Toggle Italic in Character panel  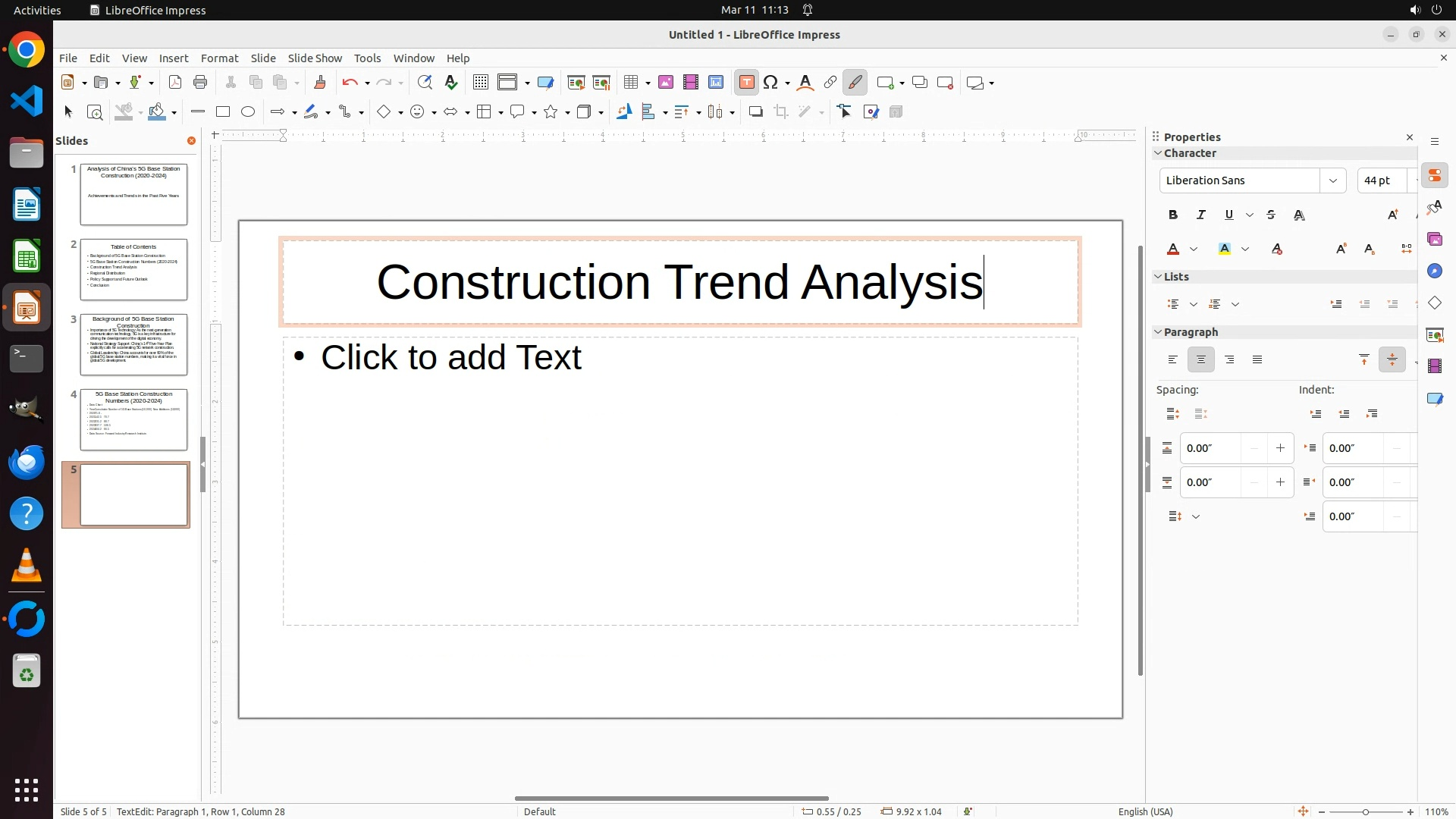pyautogui.click(x=1201, y=215)
